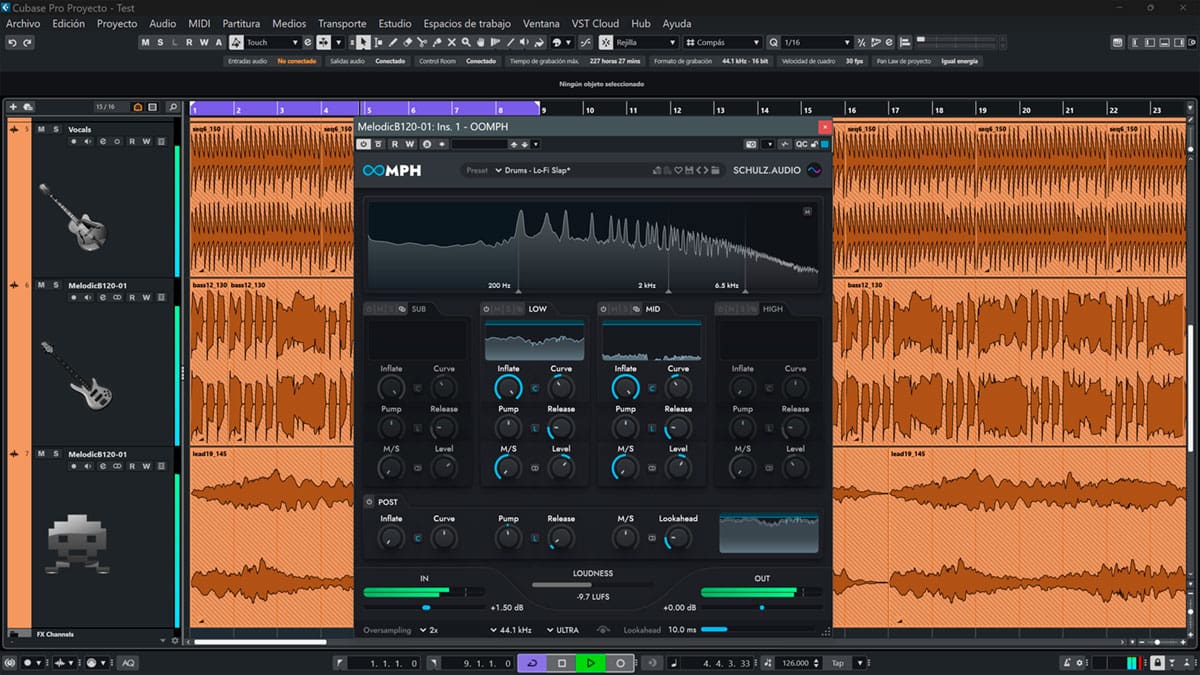Select the Glue tool

point(437,43)
